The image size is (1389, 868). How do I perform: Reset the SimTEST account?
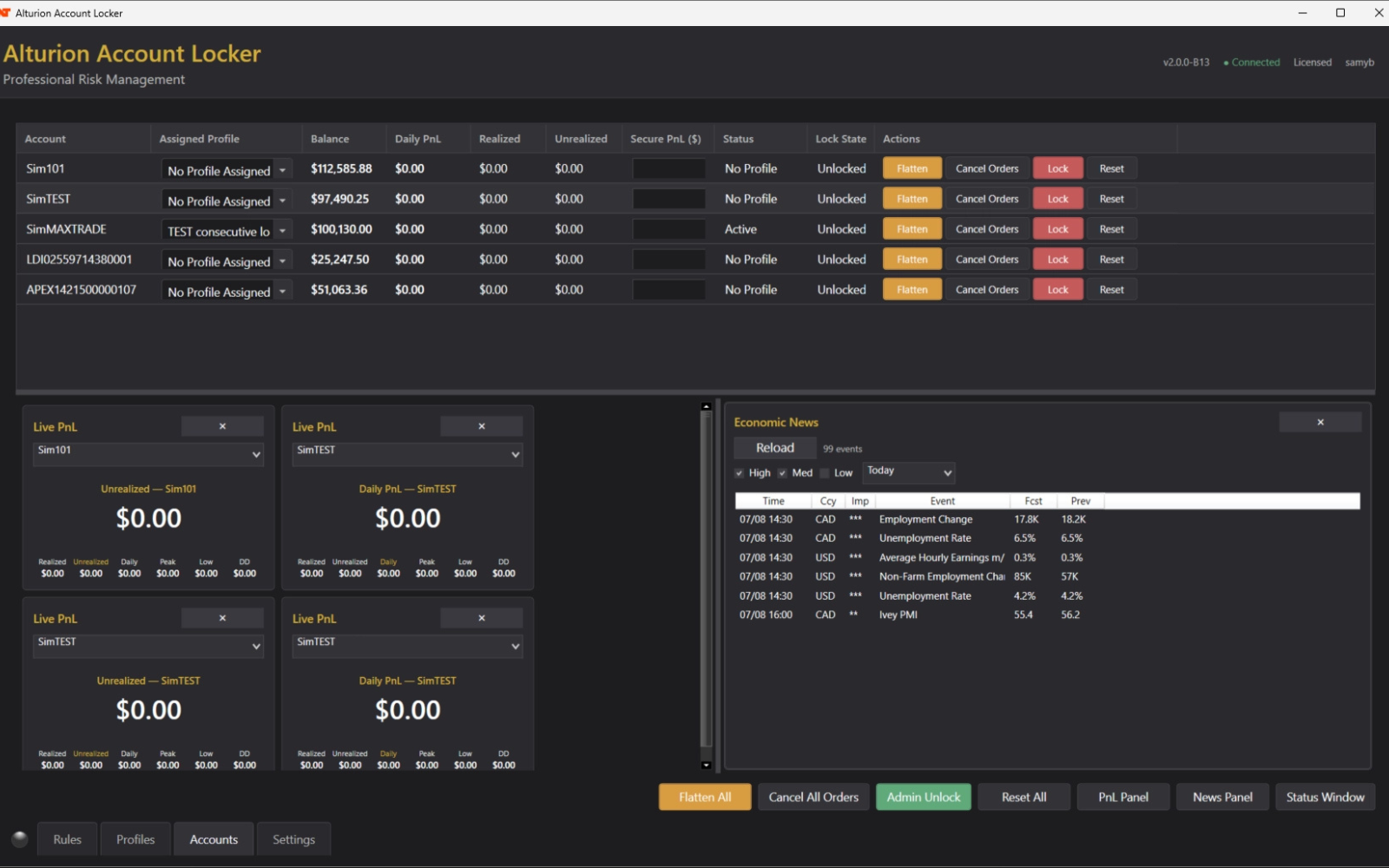1111,199
